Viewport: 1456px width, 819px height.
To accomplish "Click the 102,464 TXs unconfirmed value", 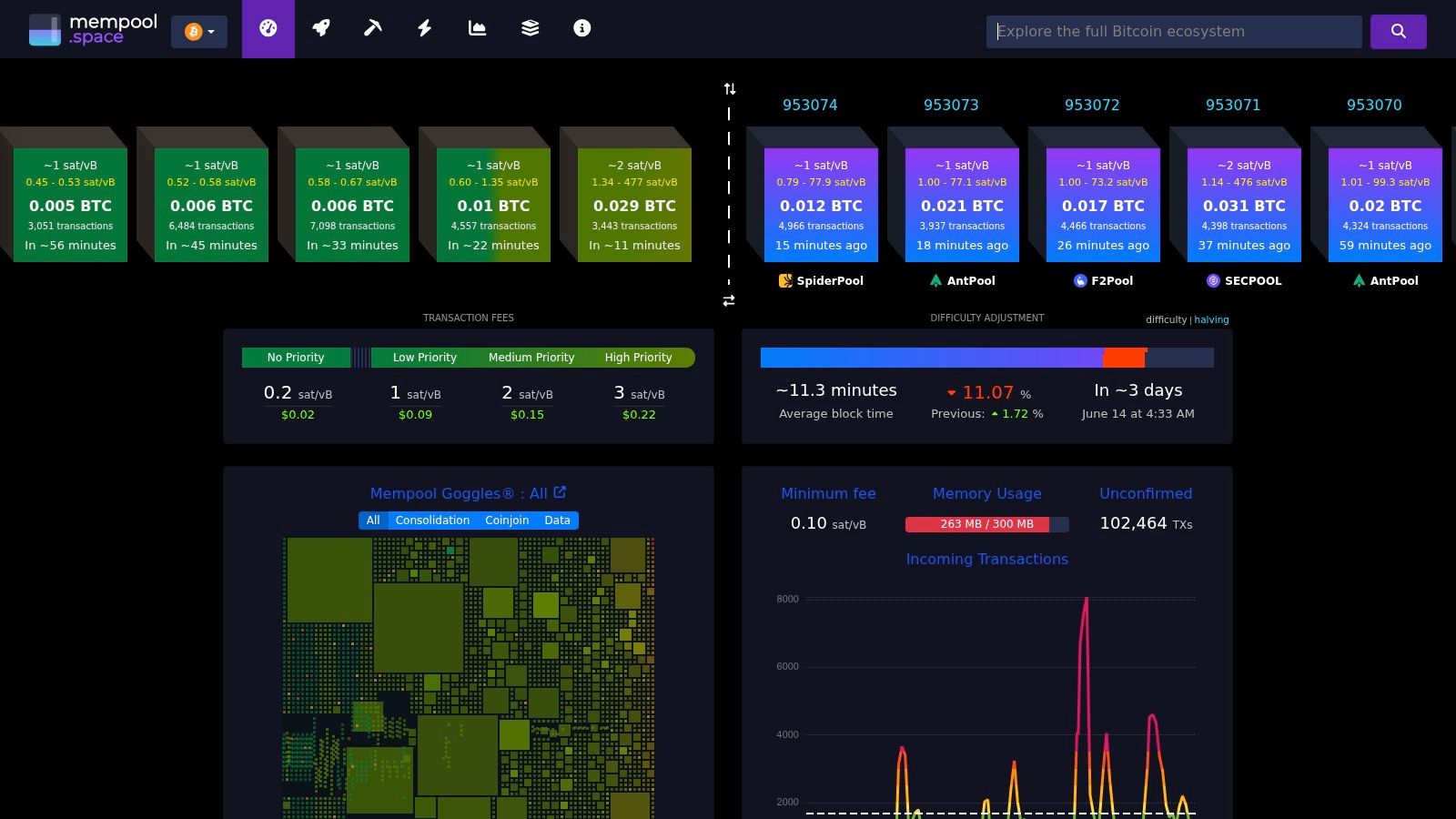I will tap(1146, 523).
